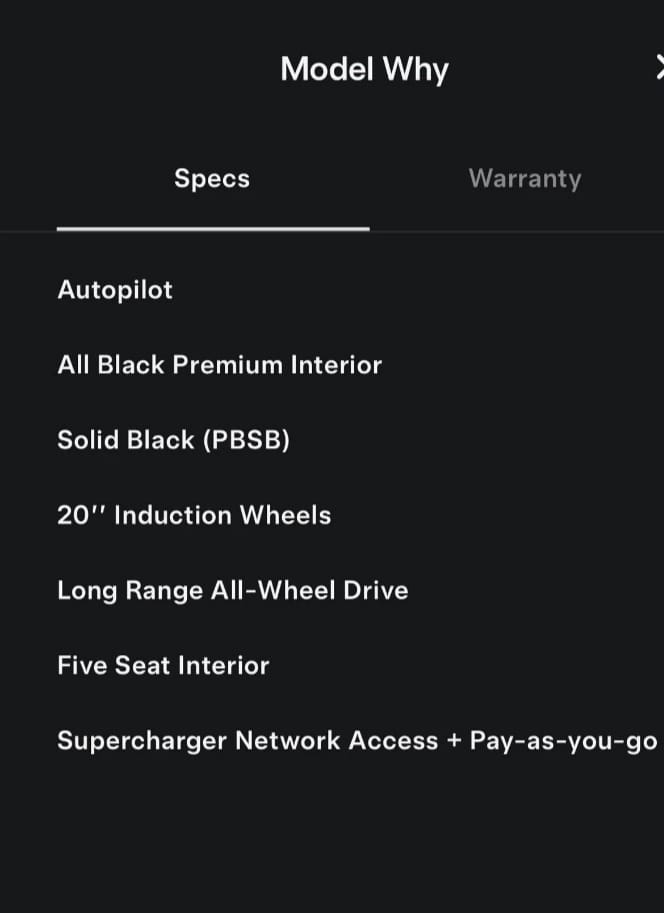Click the All-Wheel Drive text

[309, 590]
